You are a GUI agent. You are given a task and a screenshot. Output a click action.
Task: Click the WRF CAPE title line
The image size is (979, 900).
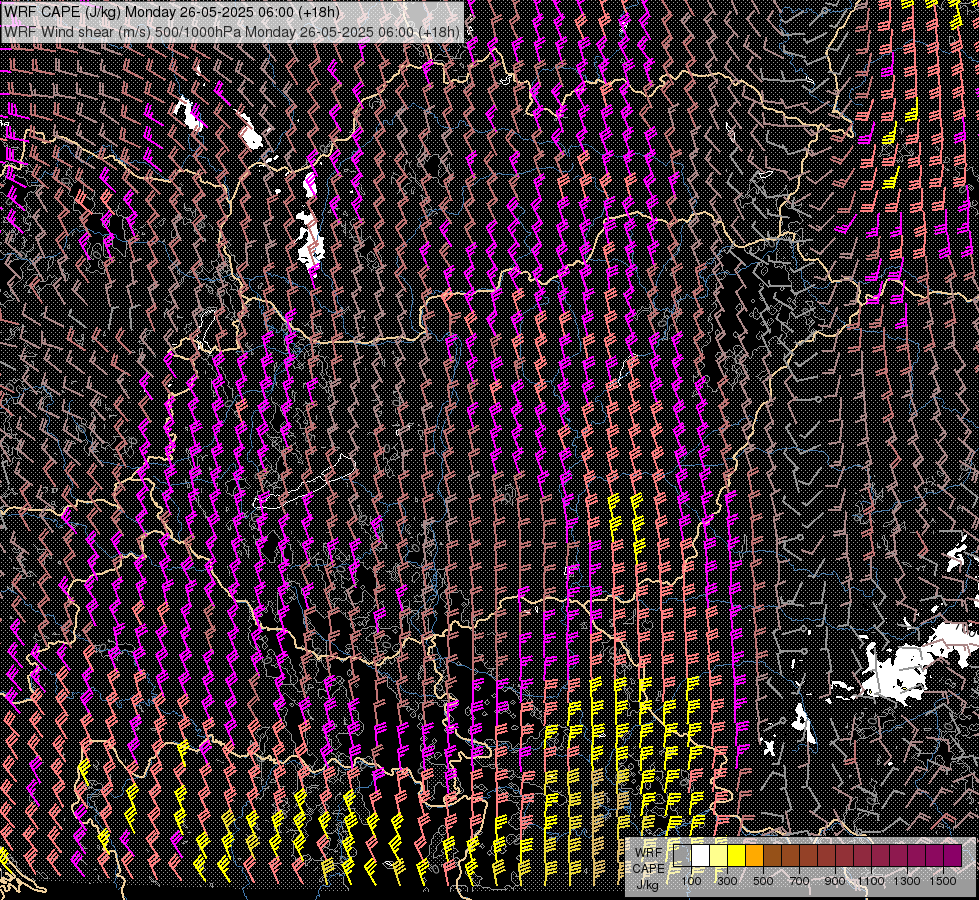click(172, 12)
